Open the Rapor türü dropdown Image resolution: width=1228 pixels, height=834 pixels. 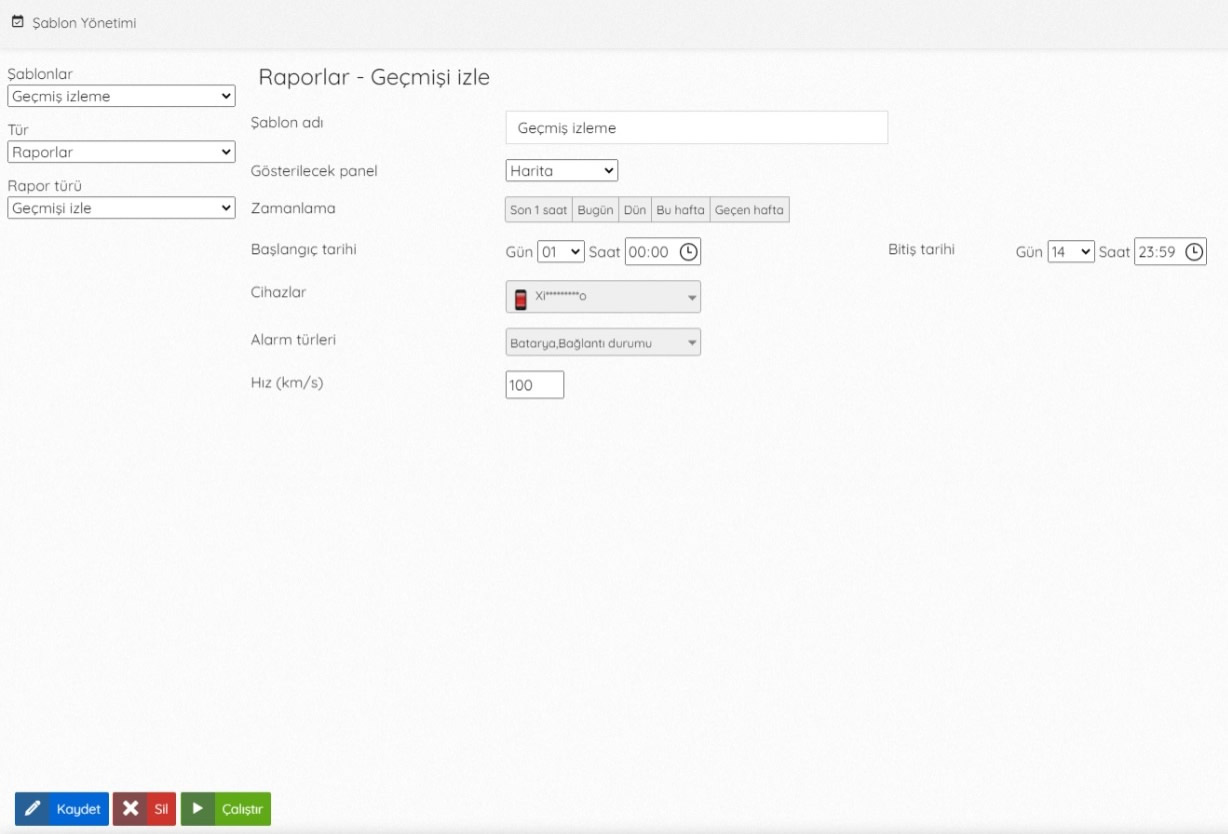121,208
